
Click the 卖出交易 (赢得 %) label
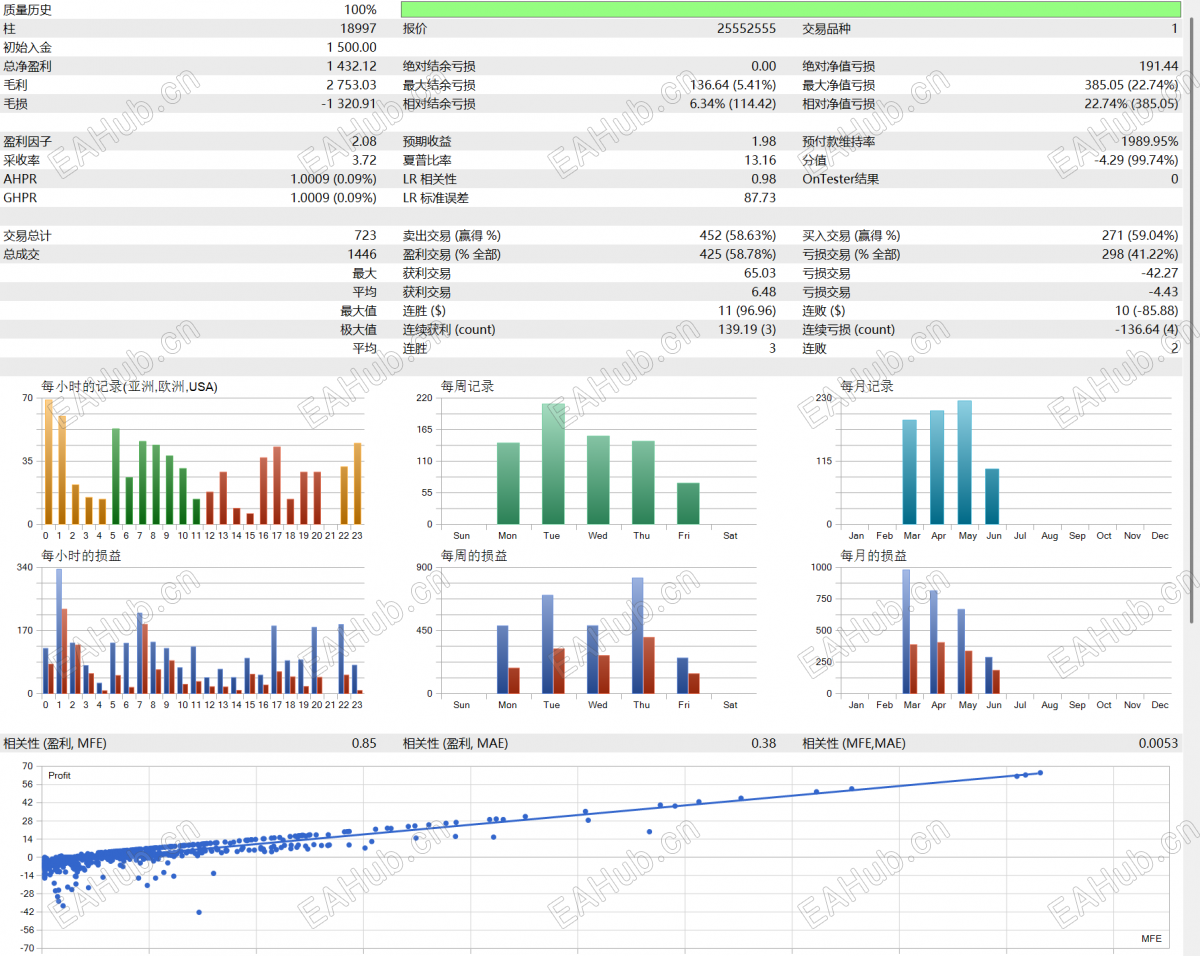click(x=452, y=237)
